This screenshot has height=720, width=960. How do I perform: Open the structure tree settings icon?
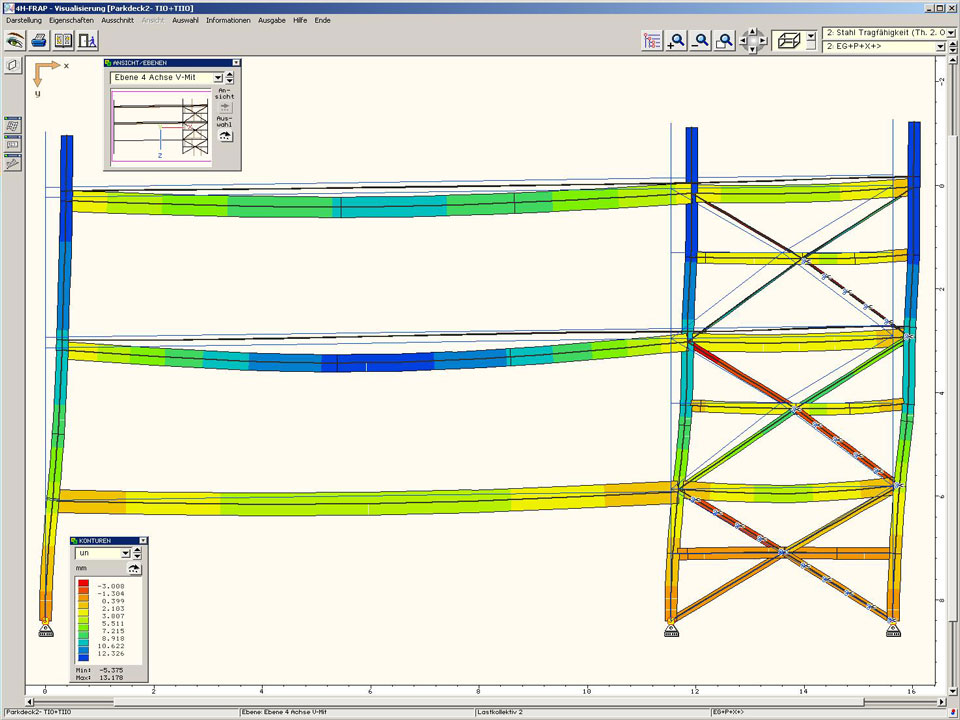tap(653, 41)
